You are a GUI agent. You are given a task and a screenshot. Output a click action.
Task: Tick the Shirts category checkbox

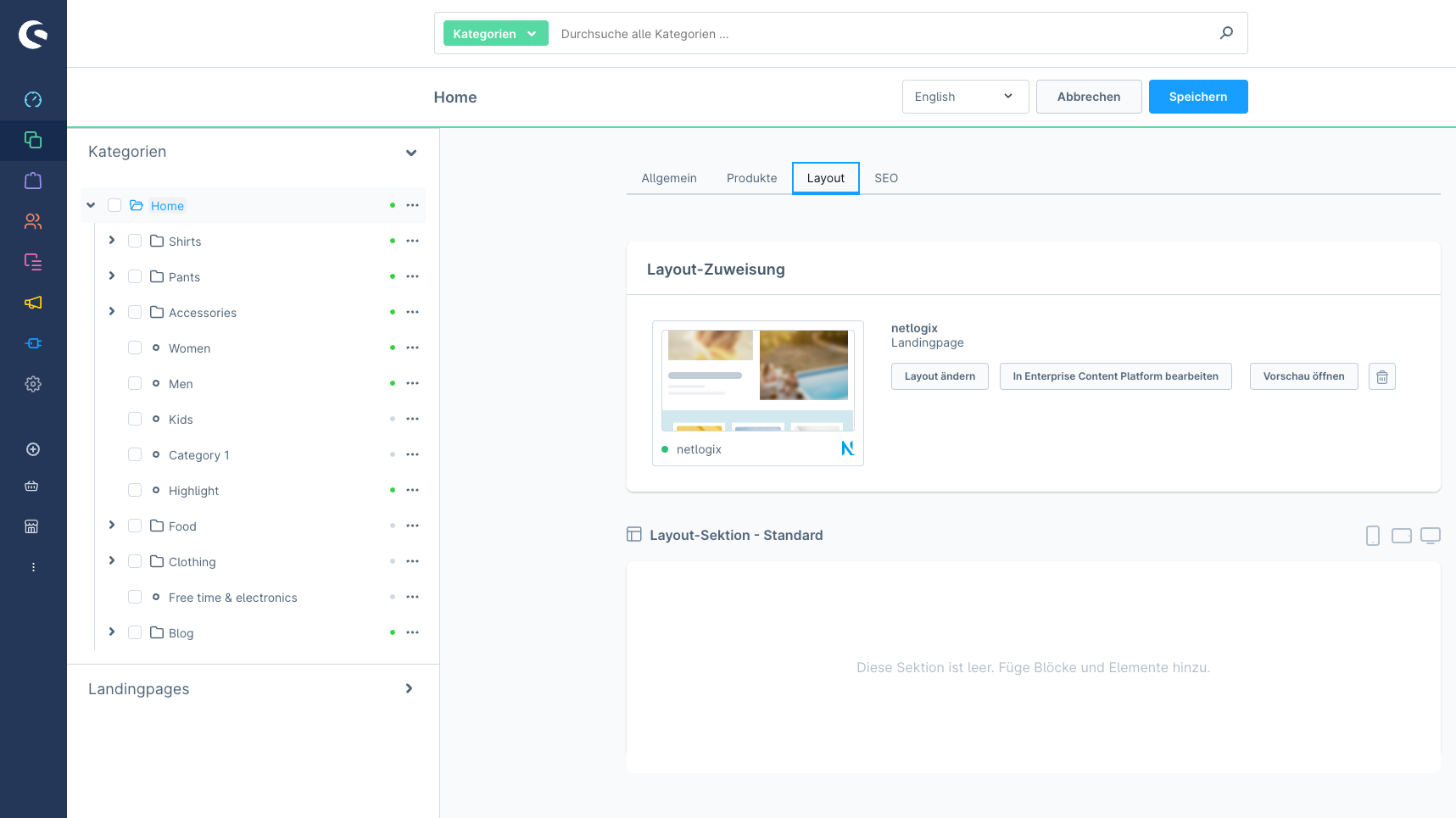coord(135,241)
